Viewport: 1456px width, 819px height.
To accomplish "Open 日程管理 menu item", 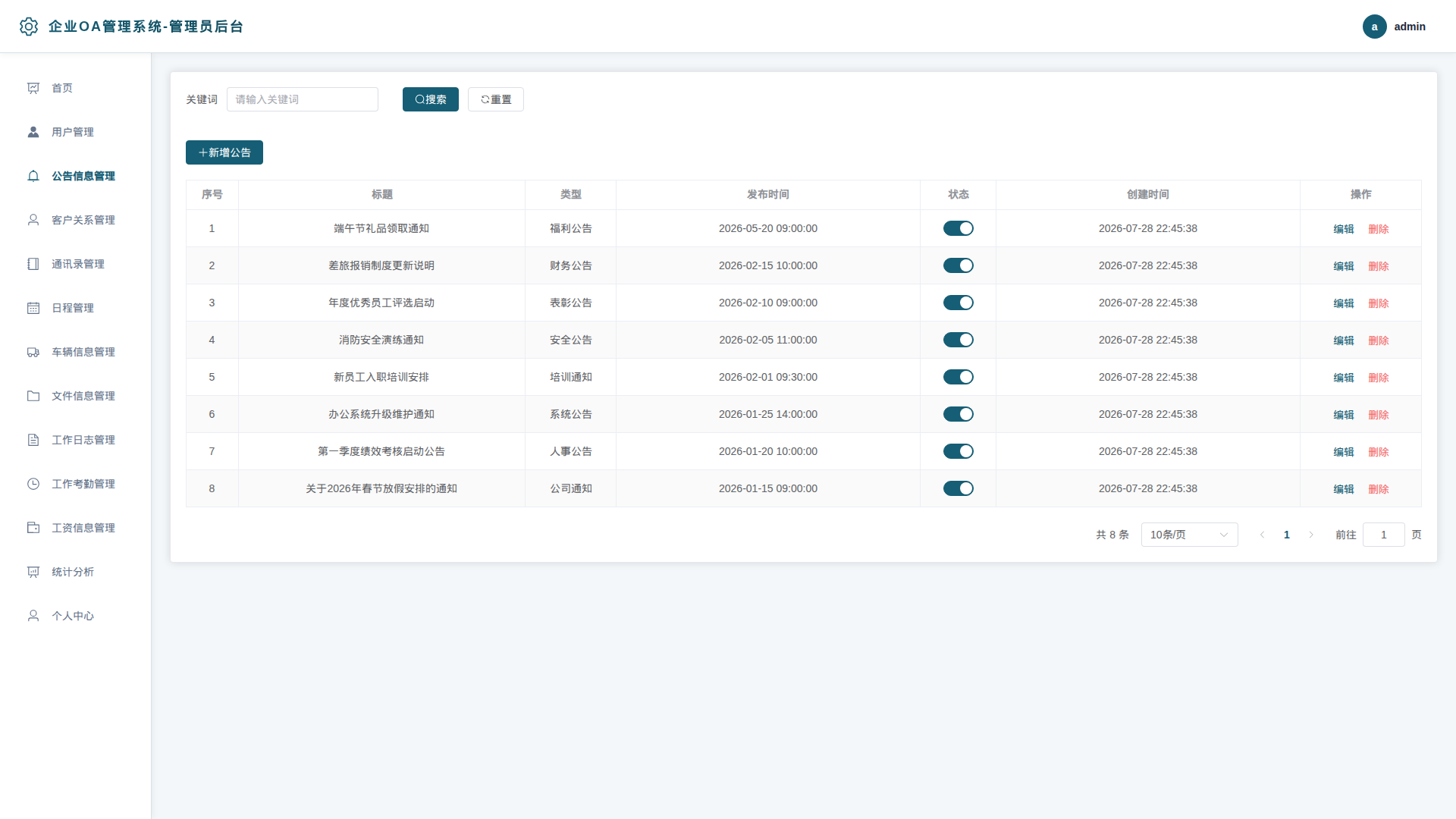I will (x=75, y=308).
